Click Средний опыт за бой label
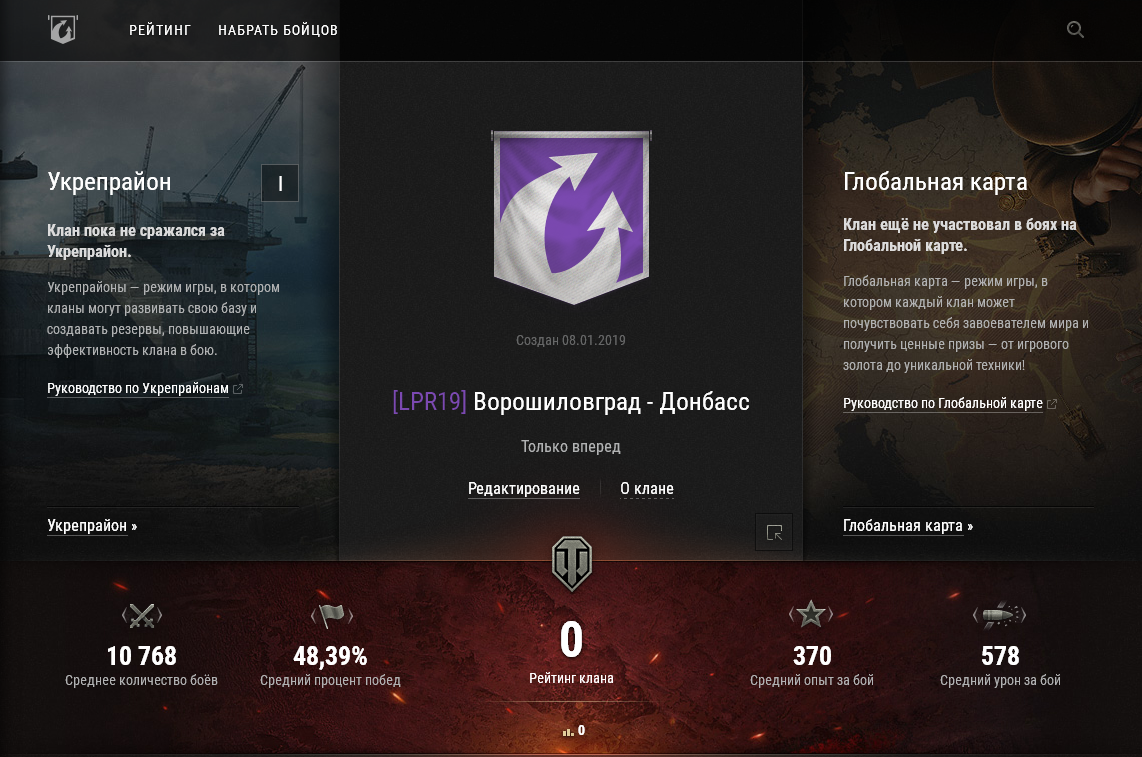Screen dimensions: 1142x757 [x=812, y=680]
